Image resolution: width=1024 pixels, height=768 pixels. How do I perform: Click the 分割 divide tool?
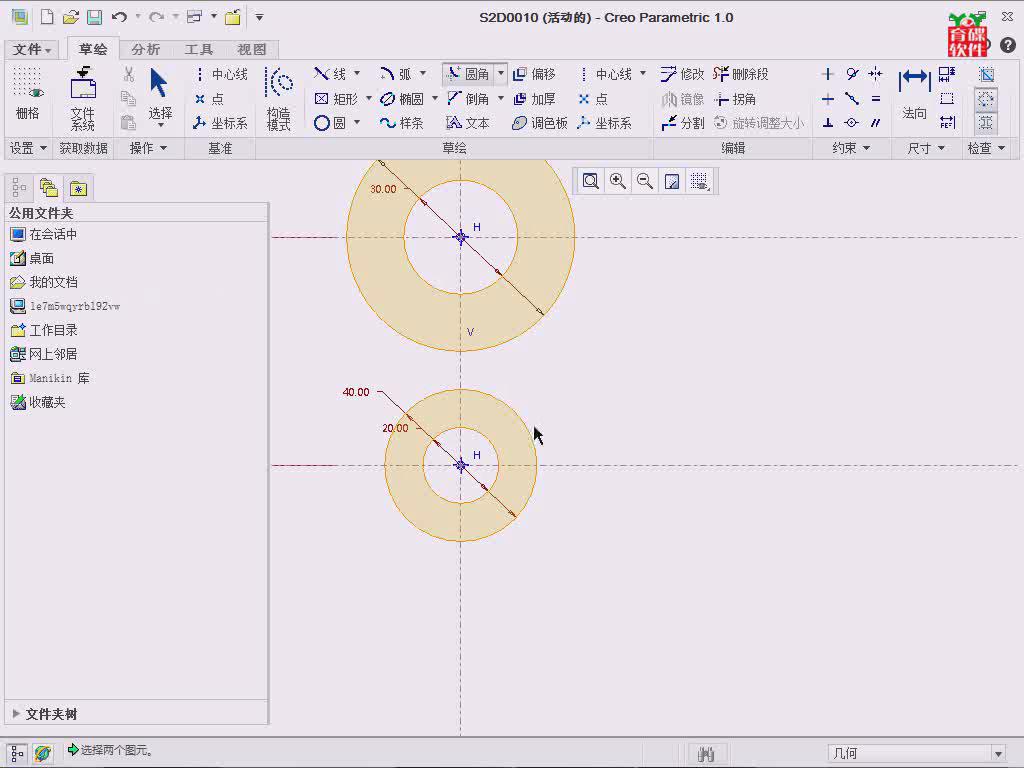(x=682, y=123)
